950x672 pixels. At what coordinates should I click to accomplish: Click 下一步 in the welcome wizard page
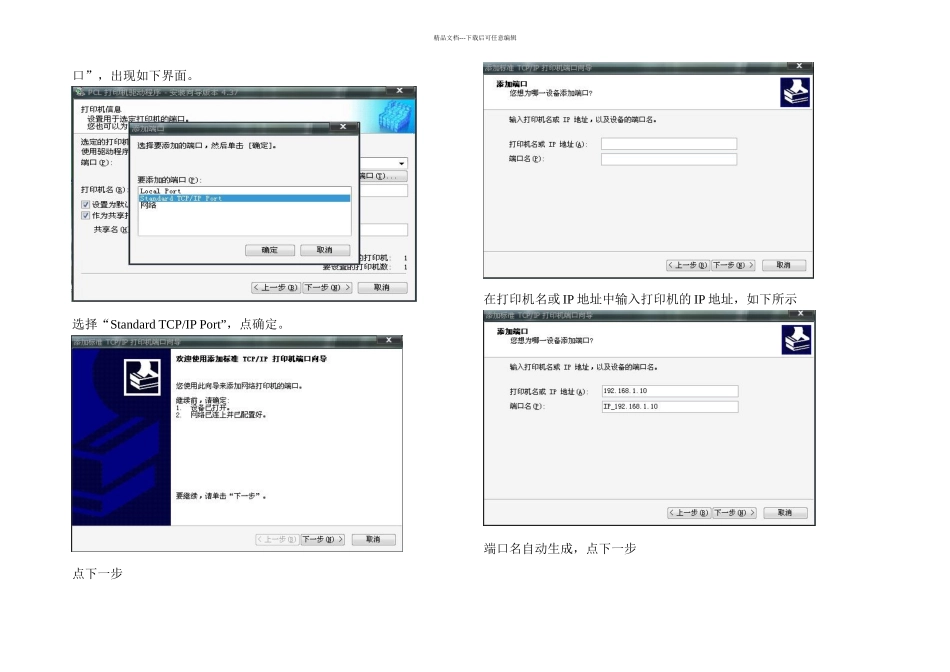(x=323, y=539)
